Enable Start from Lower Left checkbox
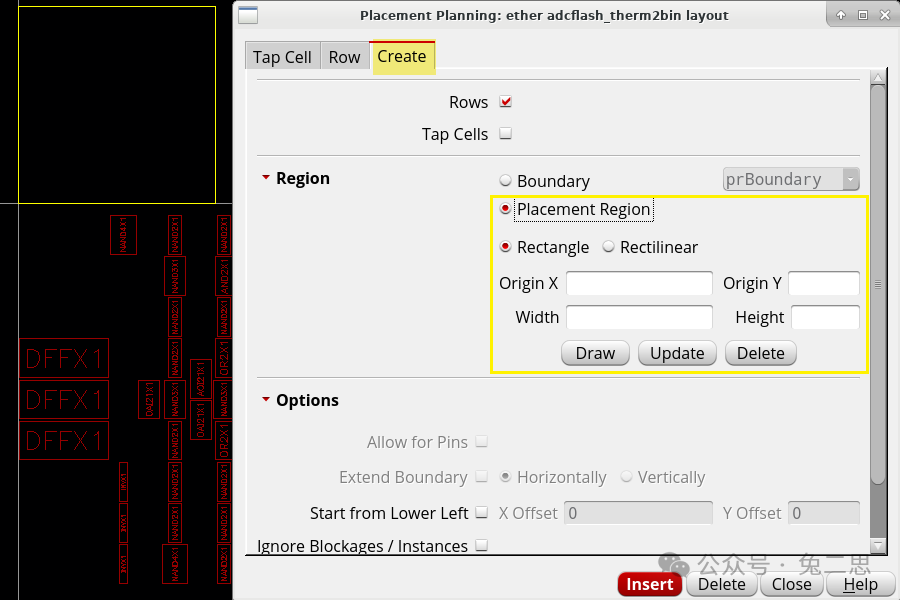Image resolution: width=900 pixels, height=600 pixels. point(482,512)
